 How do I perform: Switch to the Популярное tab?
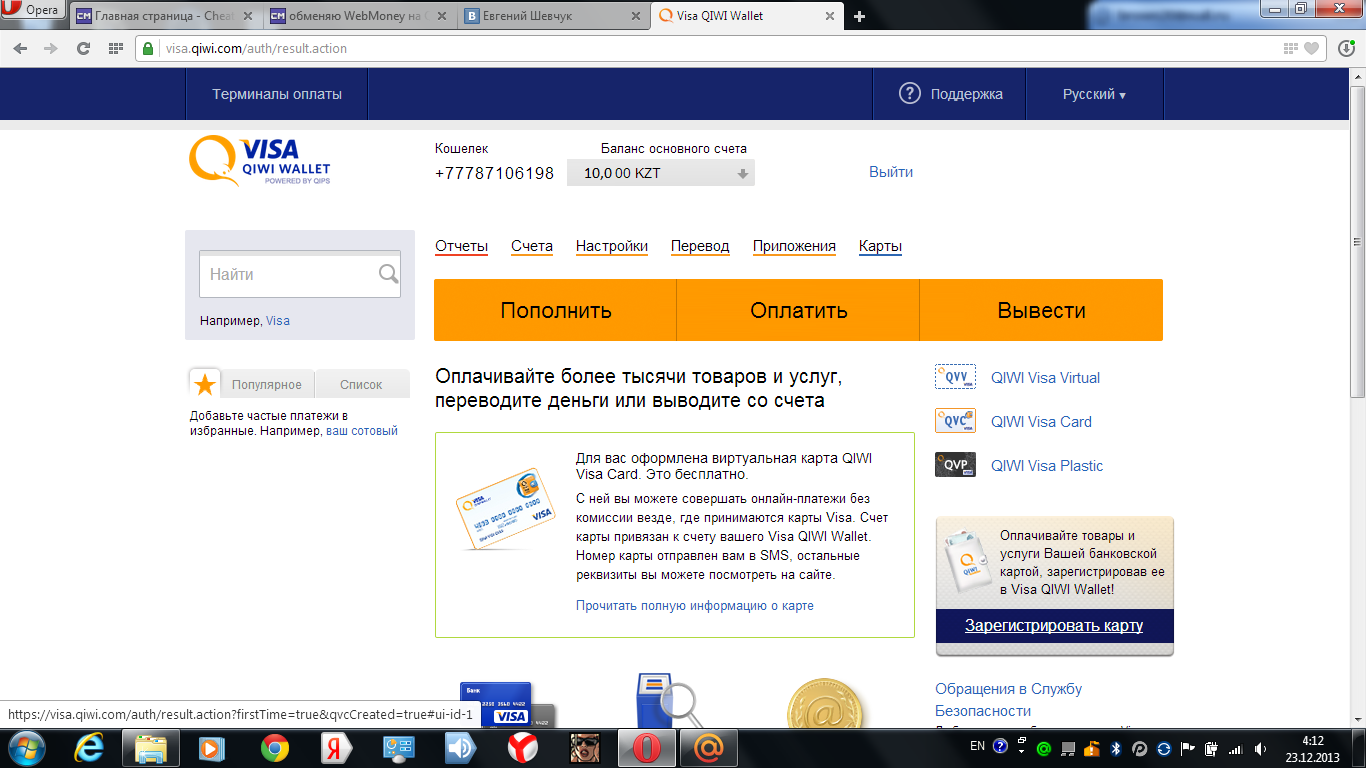[267, 384]
